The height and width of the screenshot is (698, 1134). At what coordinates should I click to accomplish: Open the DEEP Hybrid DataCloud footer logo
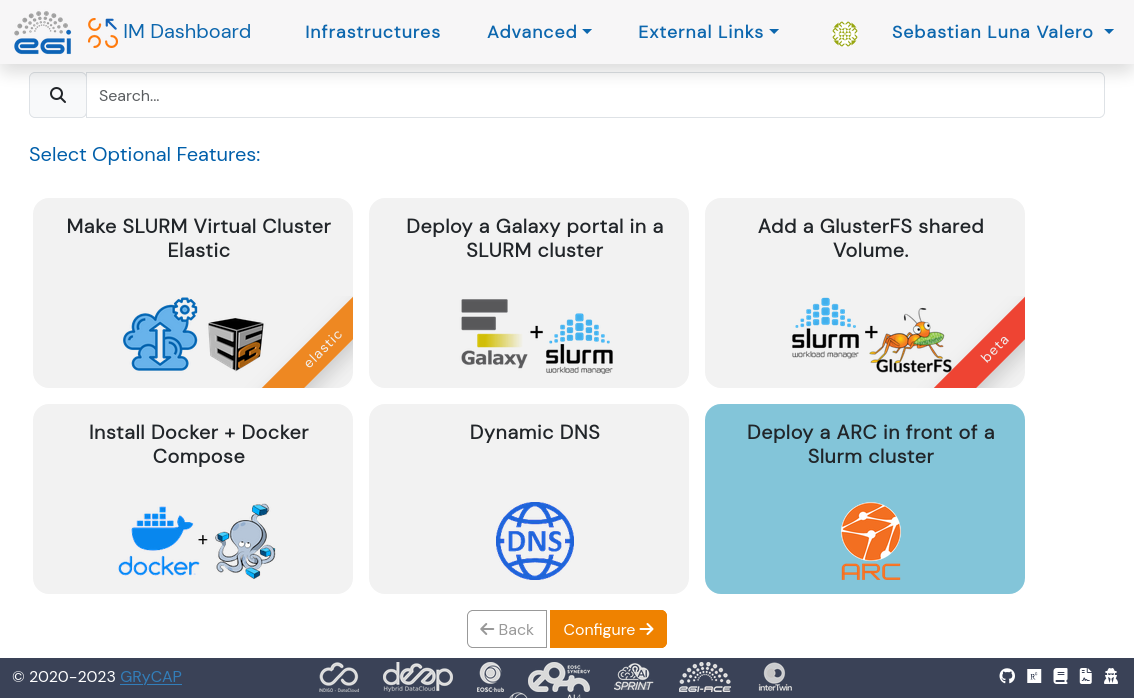417,678
